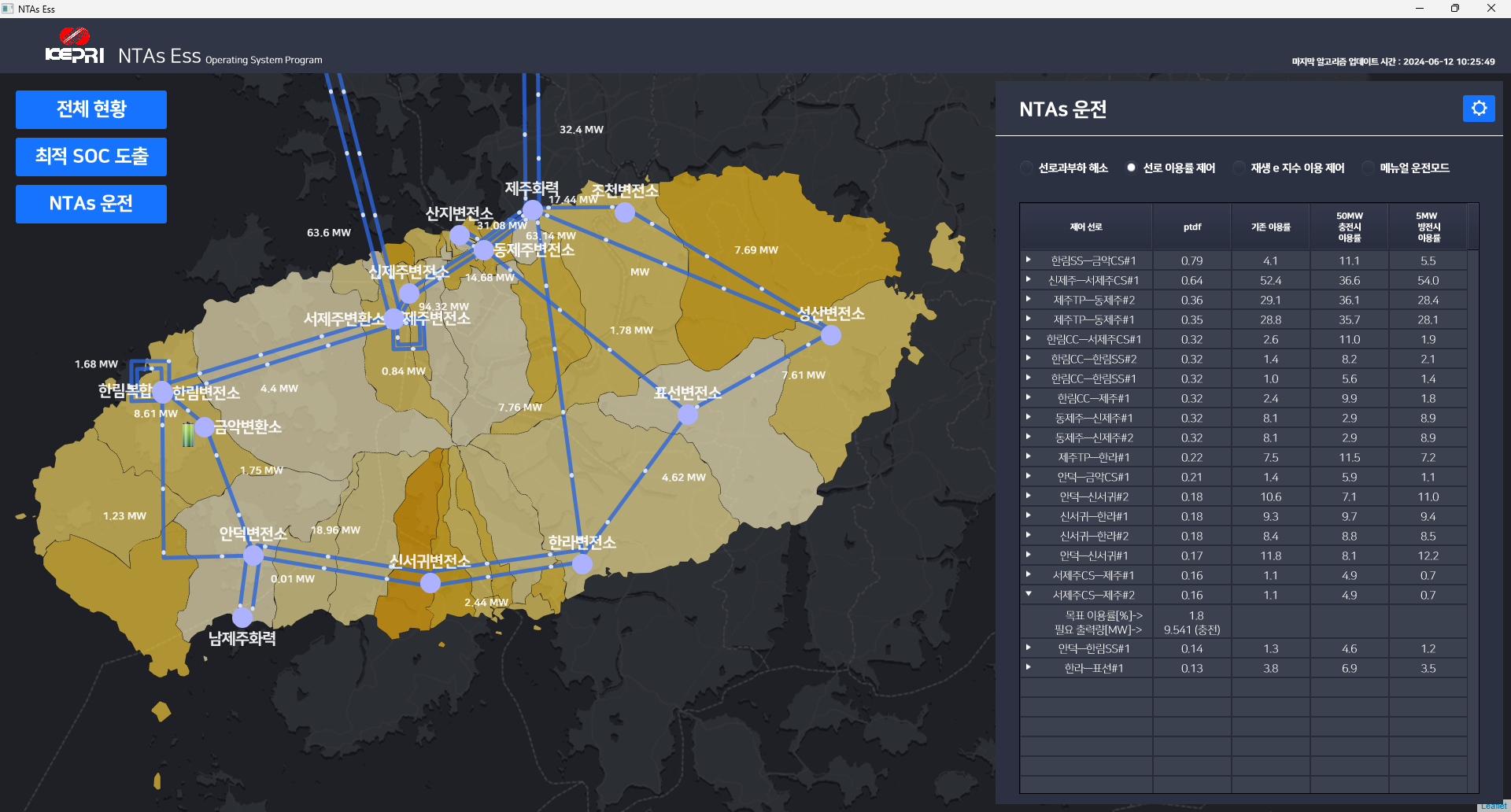Expand the 제주TP—한라#1 row
1511x812 pixels.
[1028, 456]
